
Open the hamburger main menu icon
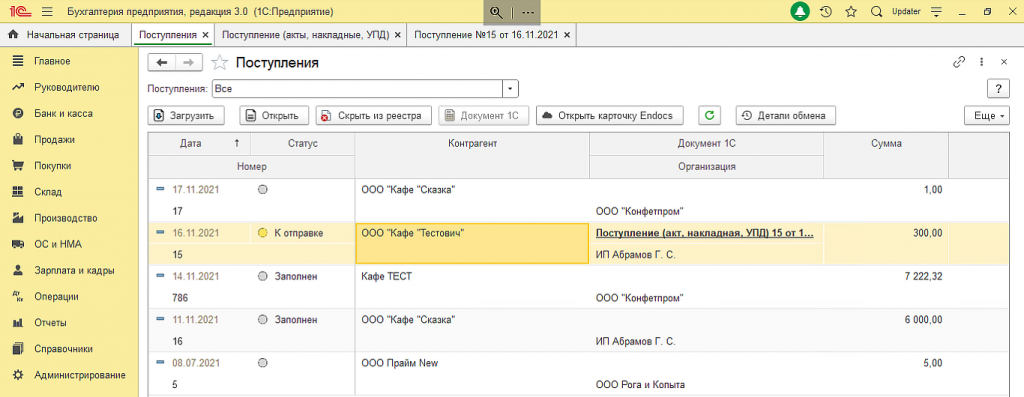click(47, 12)
